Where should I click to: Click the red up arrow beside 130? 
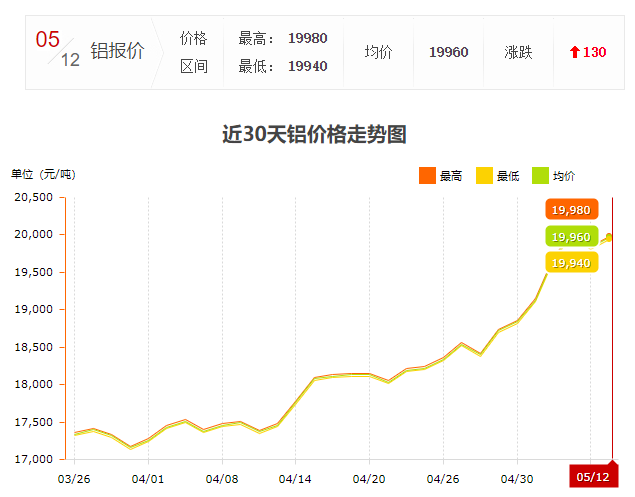574,52
